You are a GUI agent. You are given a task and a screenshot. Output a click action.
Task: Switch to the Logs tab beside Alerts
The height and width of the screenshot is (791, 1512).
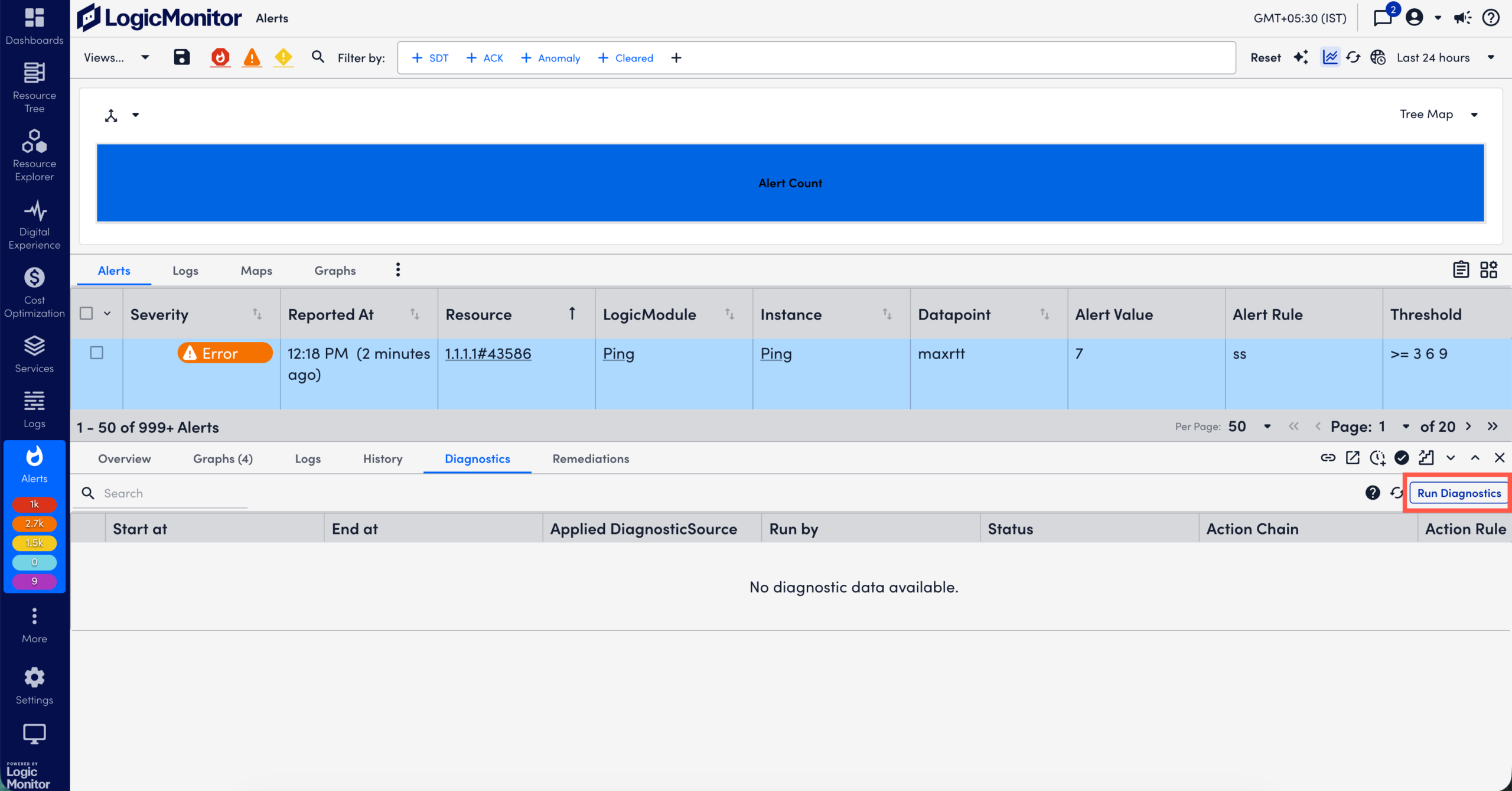(x=185, y=271)
